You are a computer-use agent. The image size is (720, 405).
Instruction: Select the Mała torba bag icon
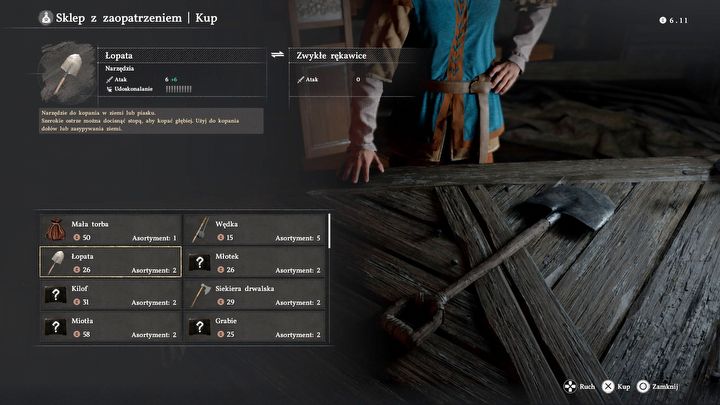pos(56,229)
